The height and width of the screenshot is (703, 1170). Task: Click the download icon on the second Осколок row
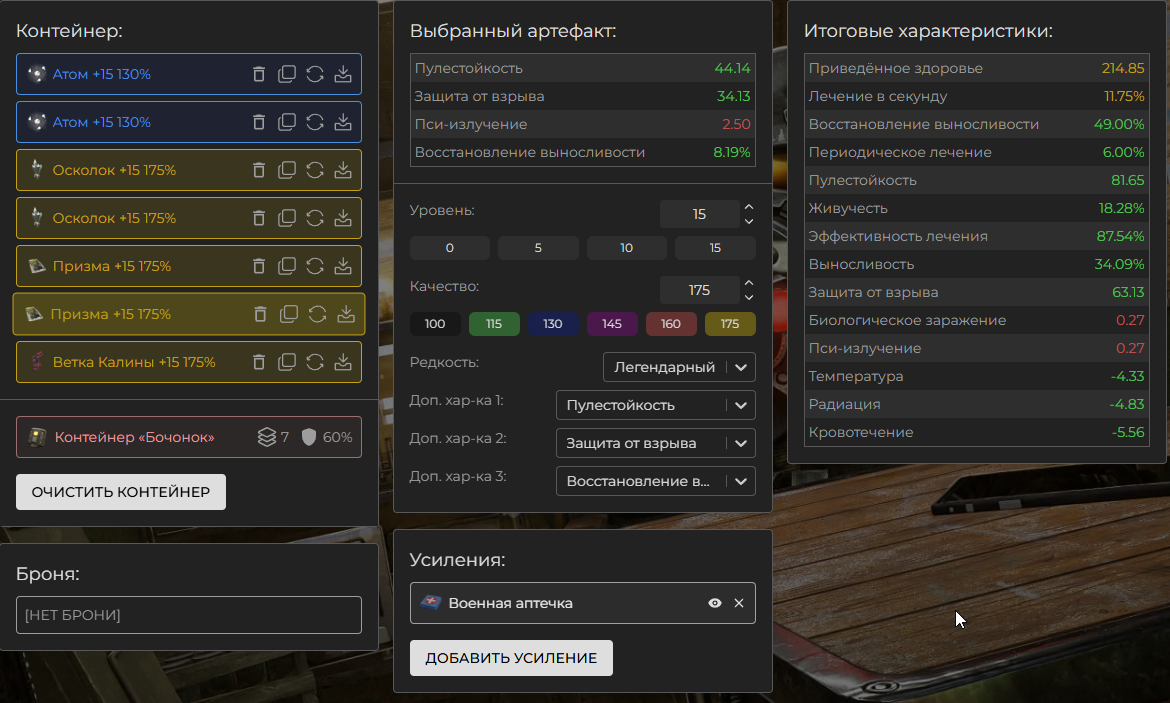(342, 218)
